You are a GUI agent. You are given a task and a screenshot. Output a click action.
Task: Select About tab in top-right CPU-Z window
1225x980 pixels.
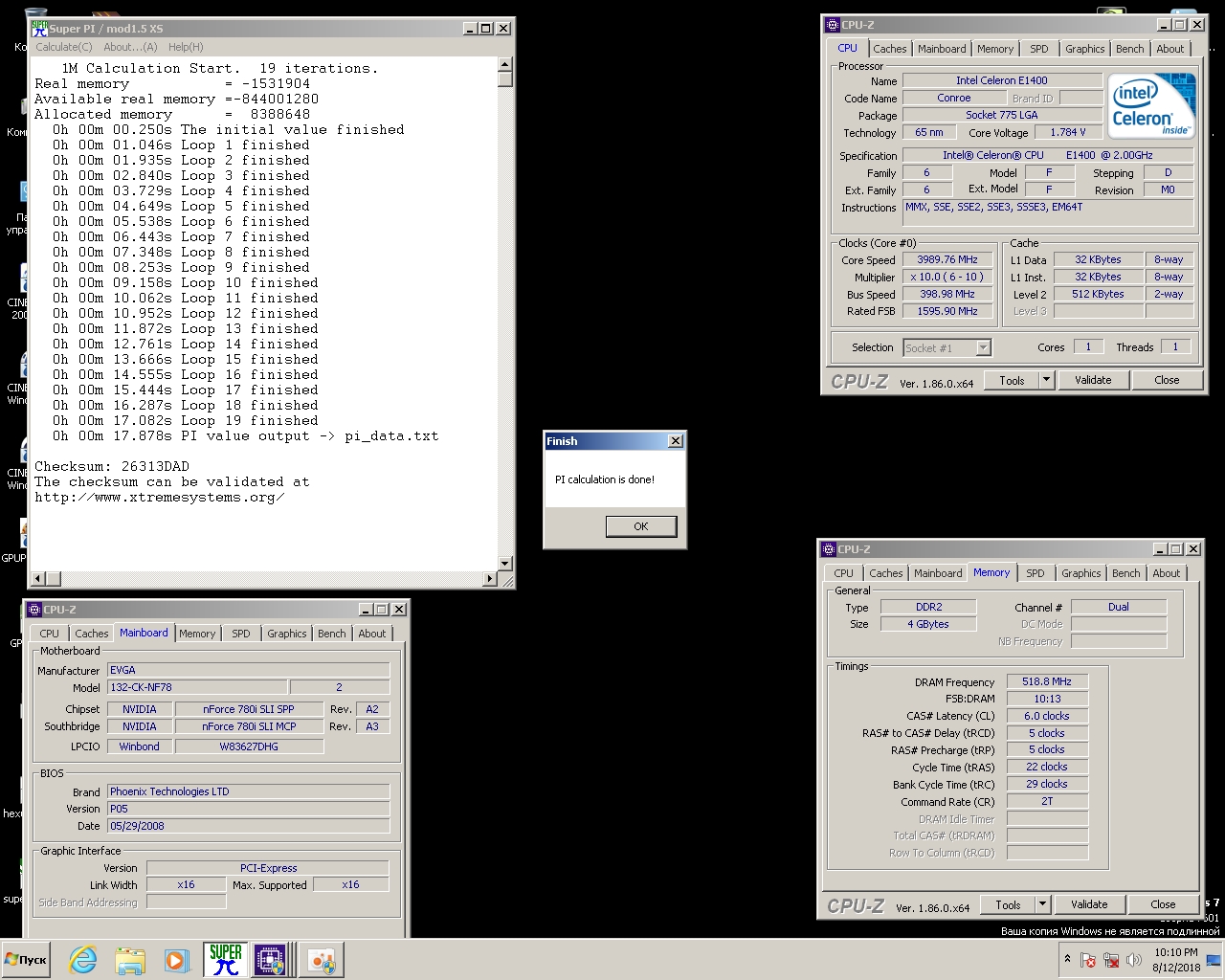1170,49
